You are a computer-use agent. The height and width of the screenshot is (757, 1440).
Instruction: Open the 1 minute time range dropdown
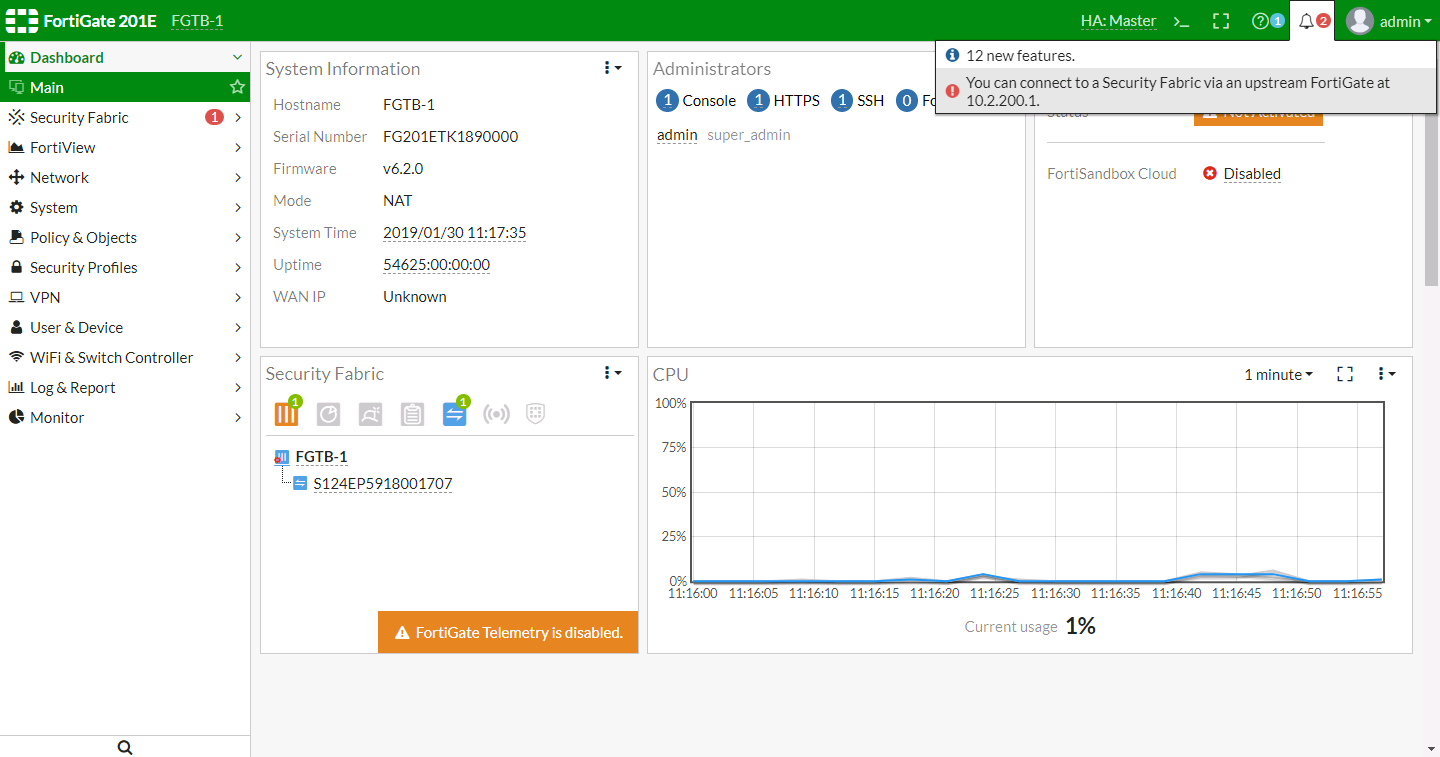click(x=1279, y=374)
